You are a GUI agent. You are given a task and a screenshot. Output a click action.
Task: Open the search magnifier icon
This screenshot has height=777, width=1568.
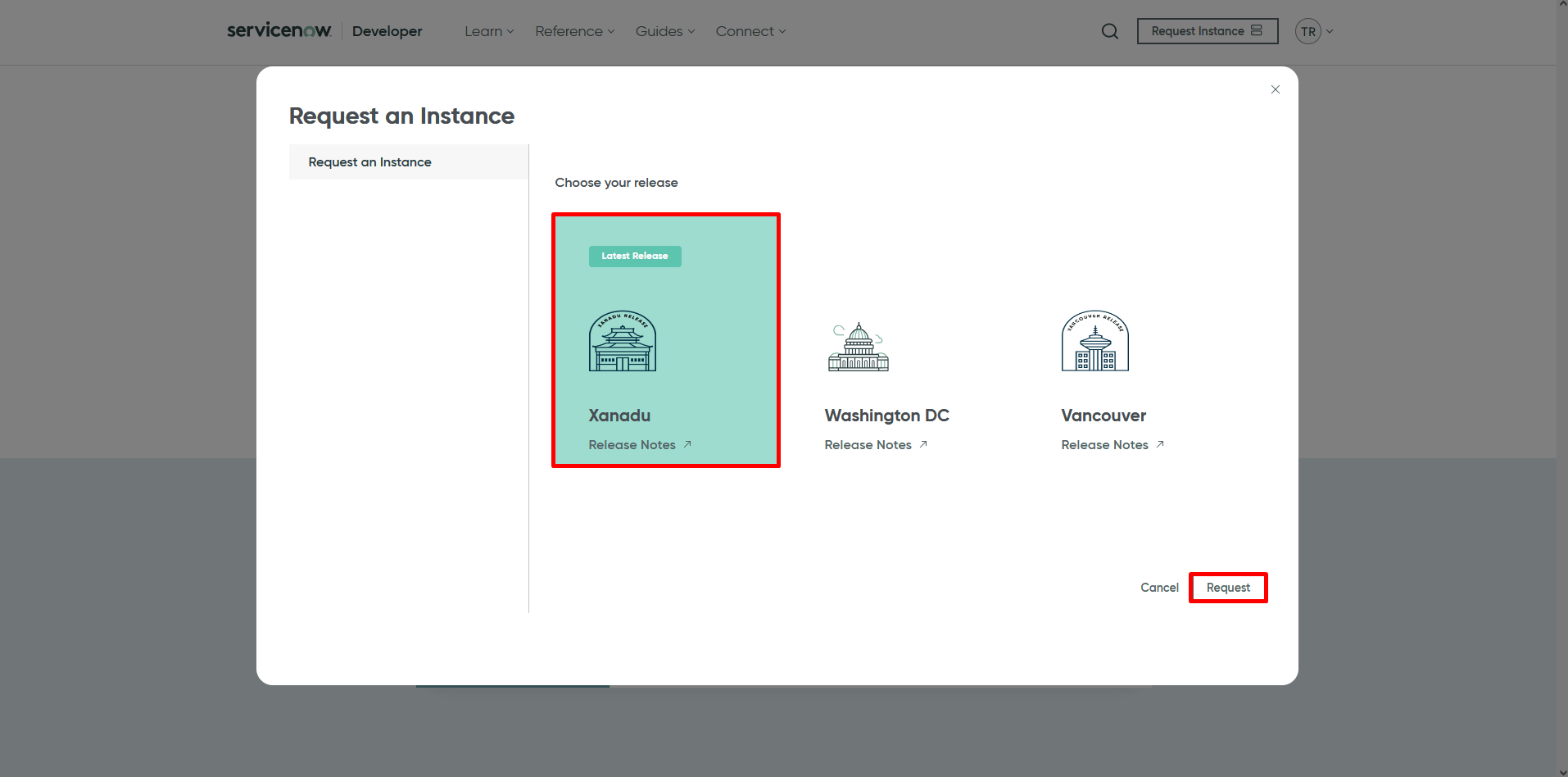tap(1110, 31)
